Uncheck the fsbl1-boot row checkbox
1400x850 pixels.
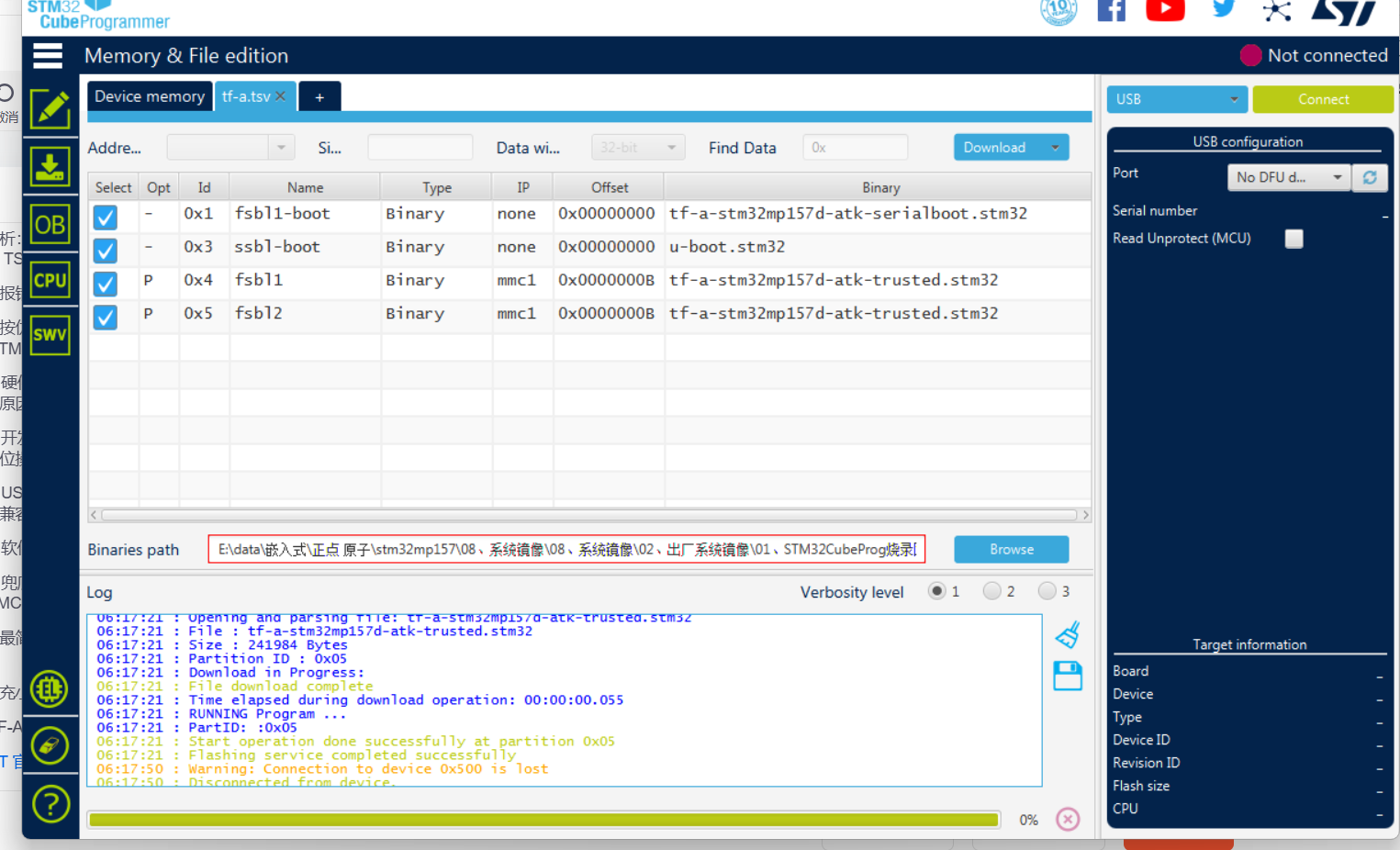pyautogui.click(x=106, y=218)
